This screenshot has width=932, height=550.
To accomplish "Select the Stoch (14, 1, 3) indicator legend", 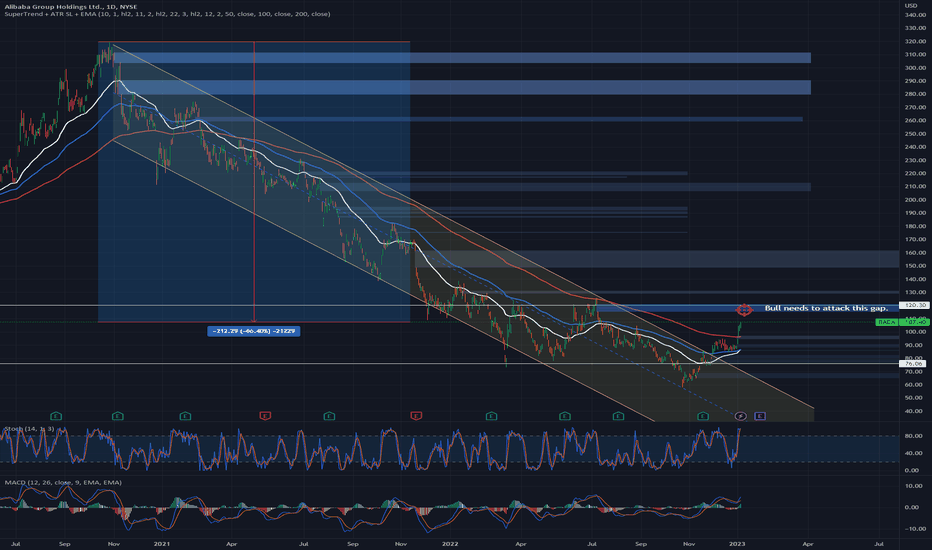I will coord(29,429).
